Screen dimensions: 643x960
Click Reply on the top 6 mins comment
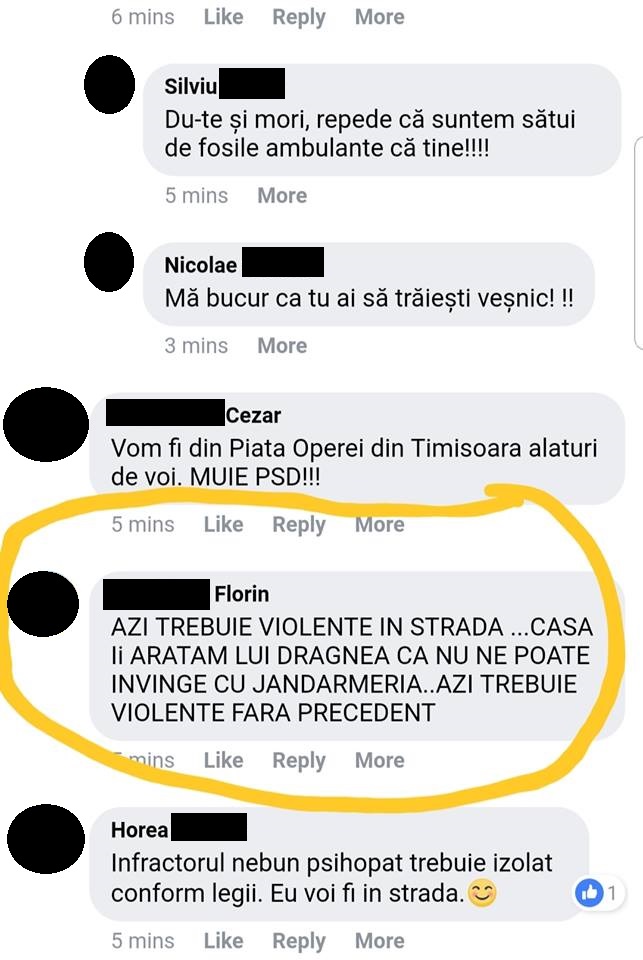coord(299,17)
